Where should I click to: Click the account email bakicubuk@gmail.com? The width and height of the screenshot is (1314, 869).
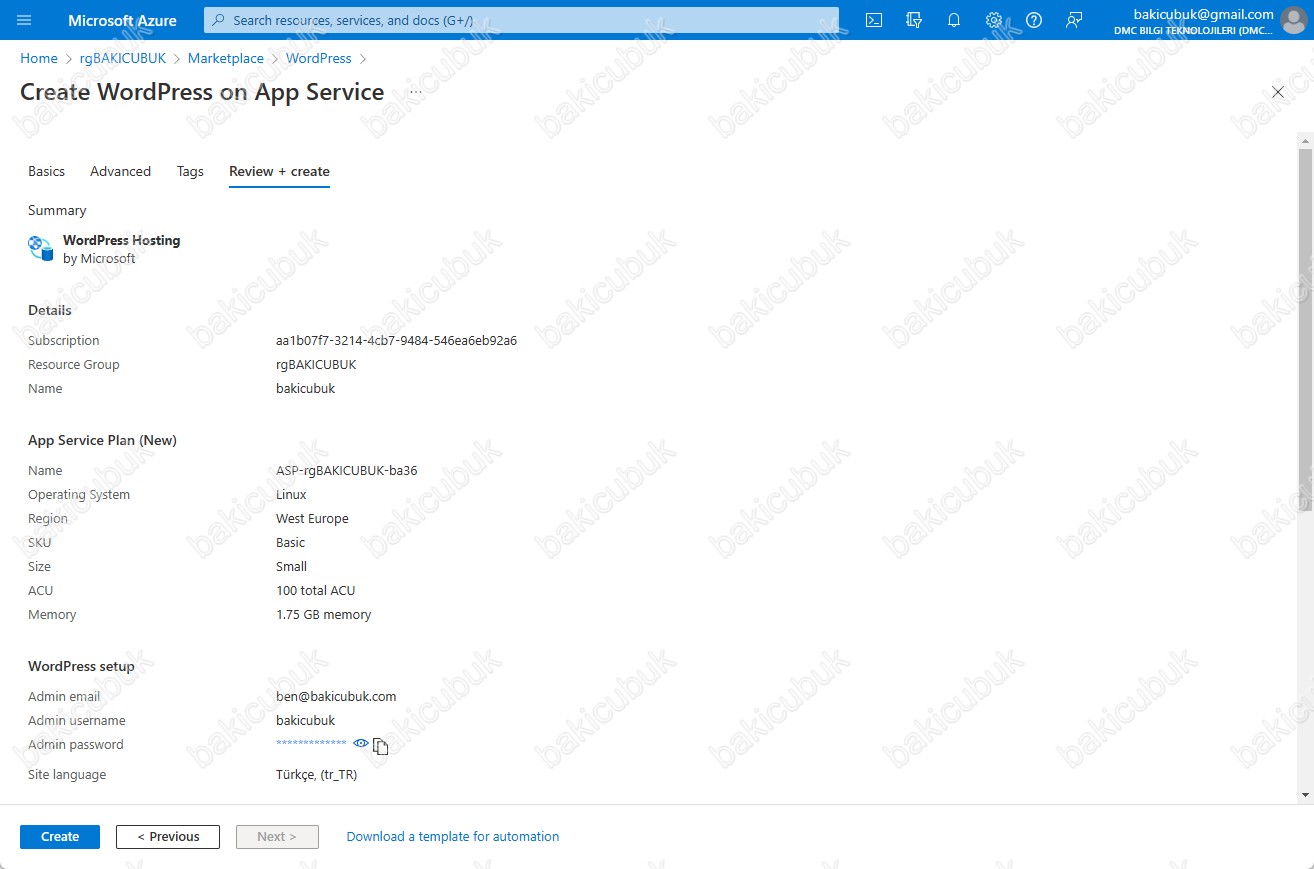pyautogui.click(x=1204, y=14)
